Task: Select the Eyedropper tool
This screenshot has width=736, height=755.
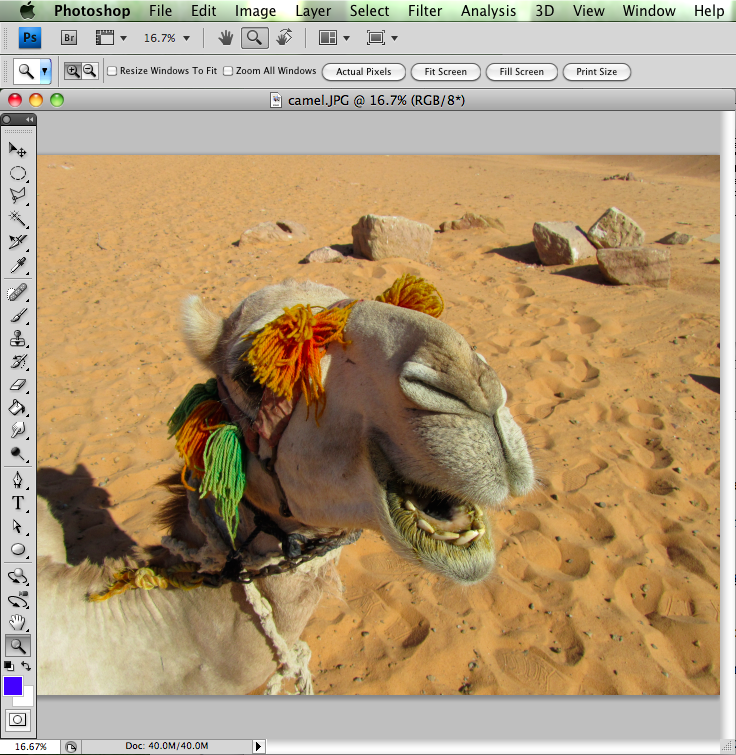Action: [18, 264]
